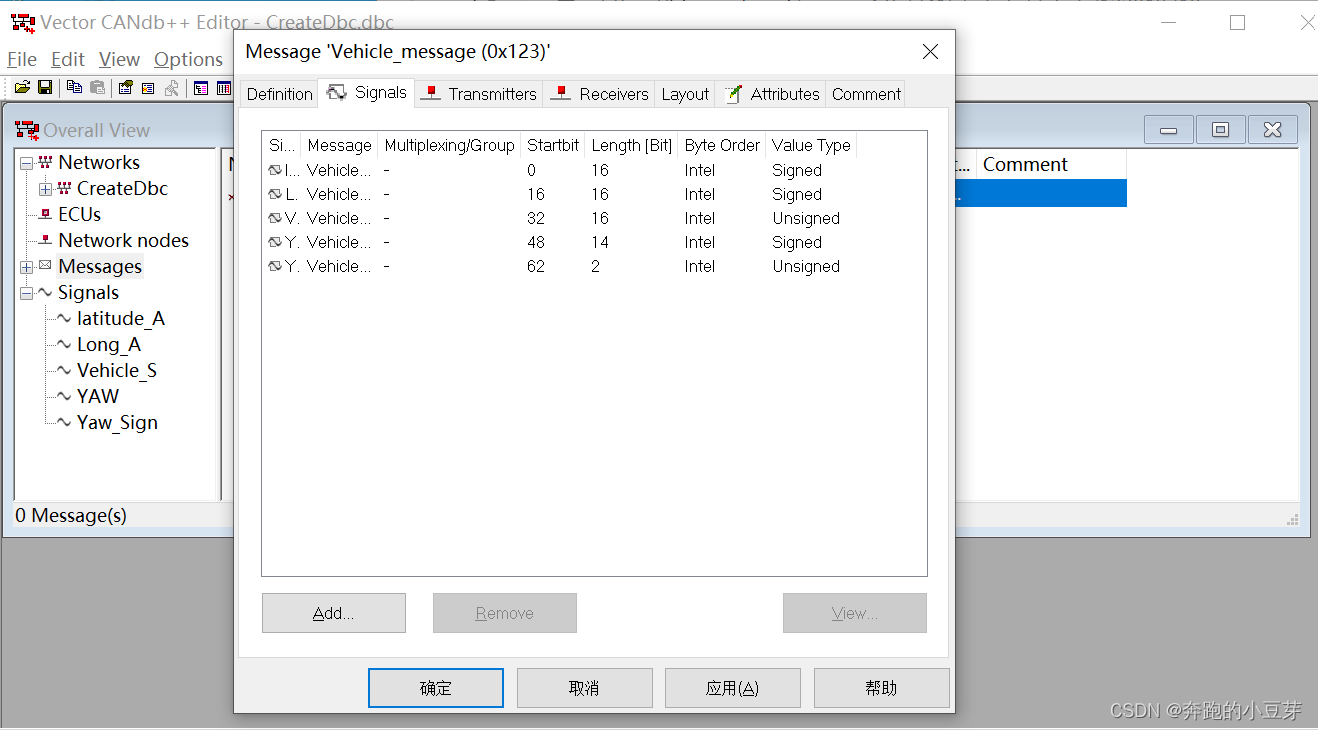Sort by the Value Type column header

[811, 145]
